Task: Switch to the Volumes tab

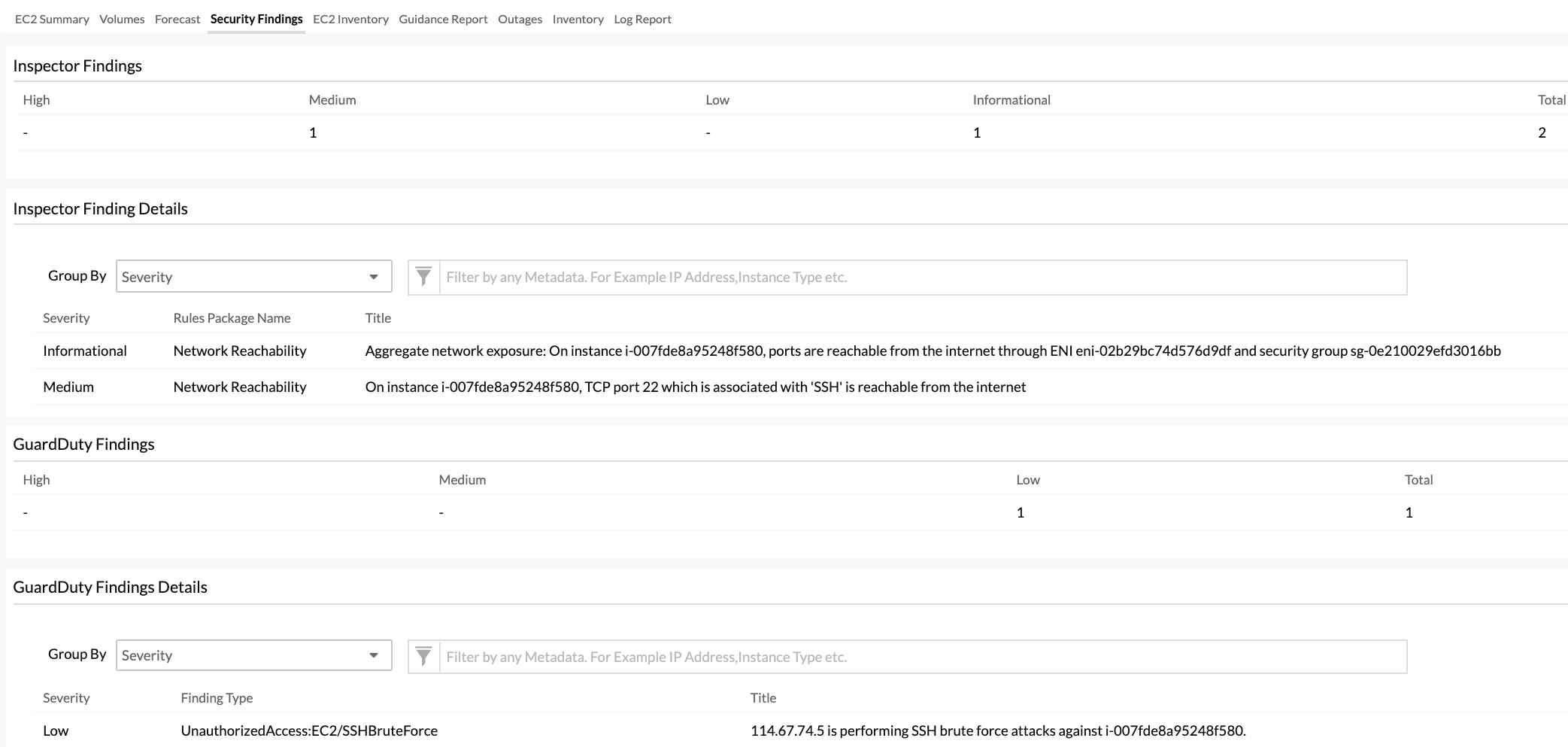Action: (122, 19)
